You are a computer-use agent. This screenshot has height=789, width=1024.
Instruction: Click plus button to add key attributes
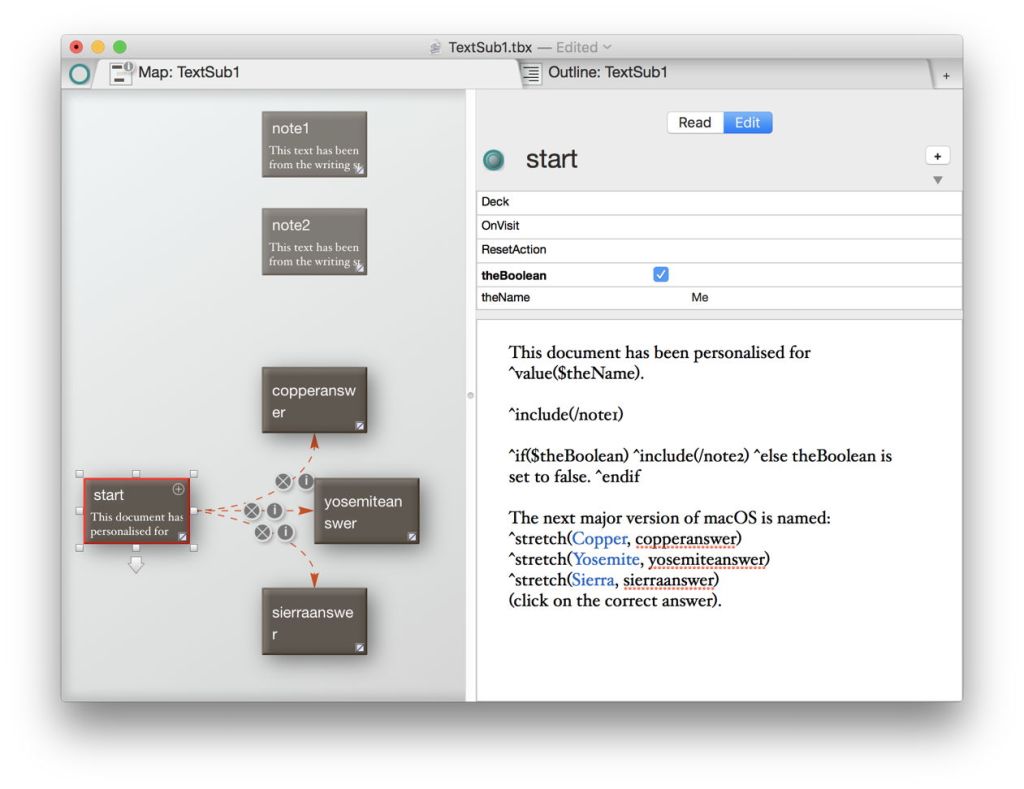click(x=937, y=156)
